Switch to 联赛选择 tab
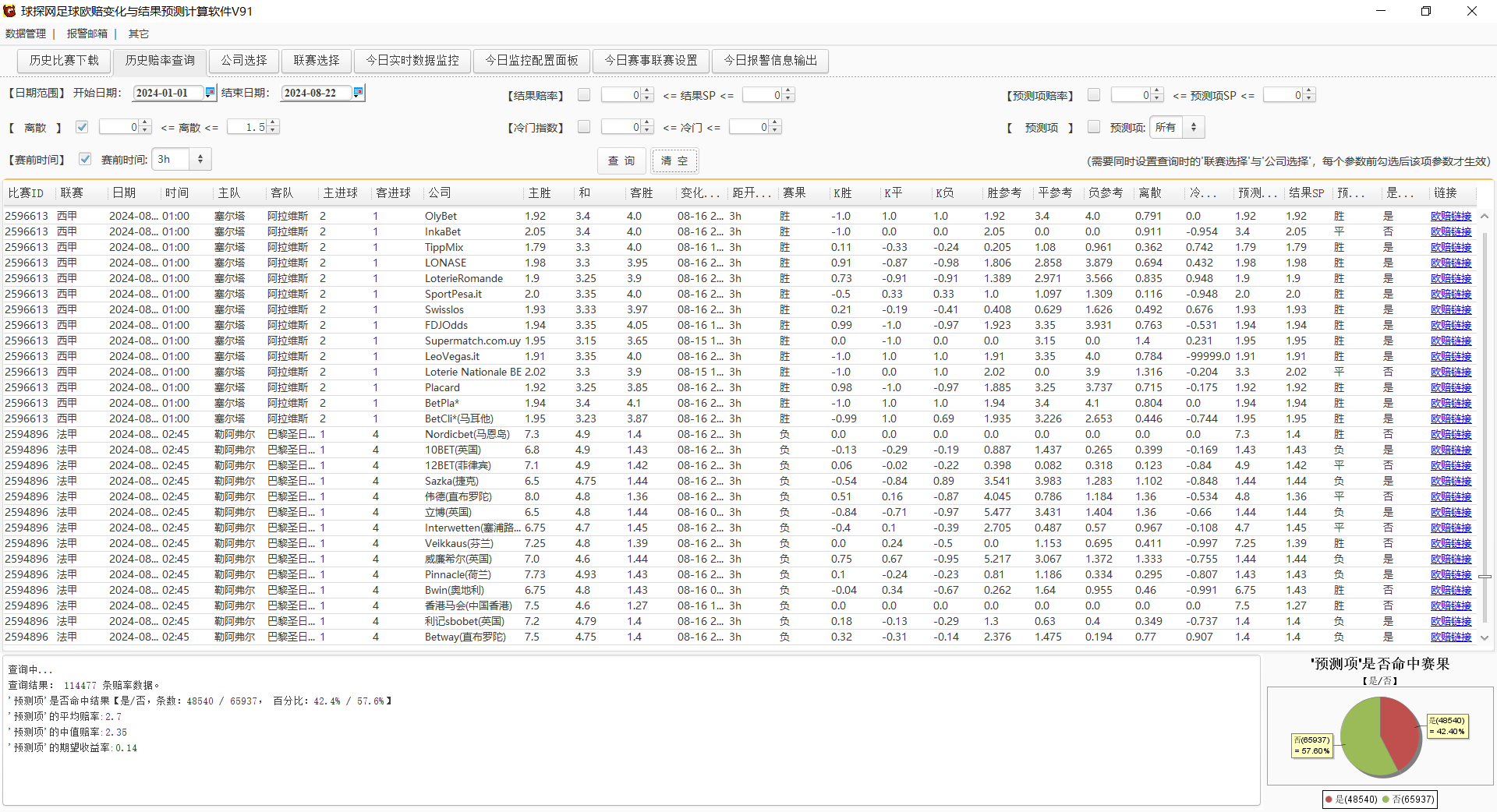 317,60
